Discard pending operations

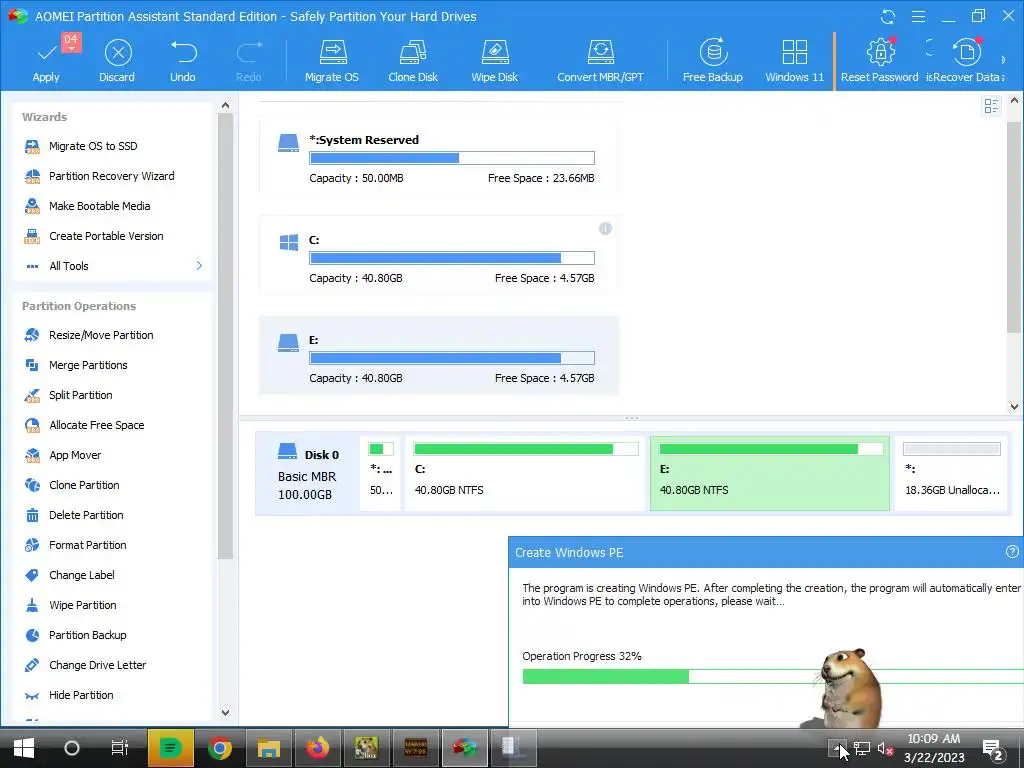tap(118, 61)
